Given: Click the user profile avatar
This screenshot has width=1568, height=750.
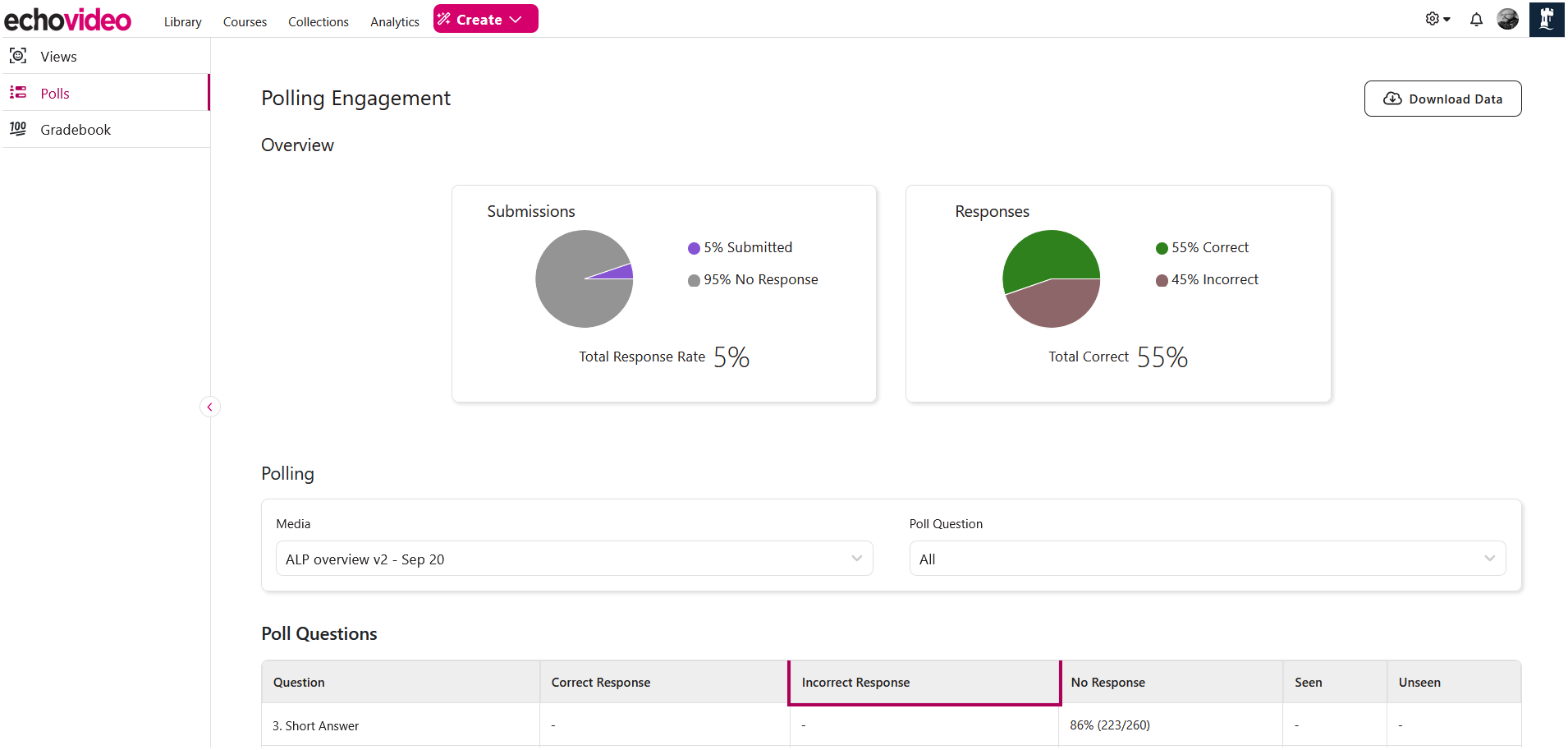Looking at the screenshot, I should click(1507, 19).
